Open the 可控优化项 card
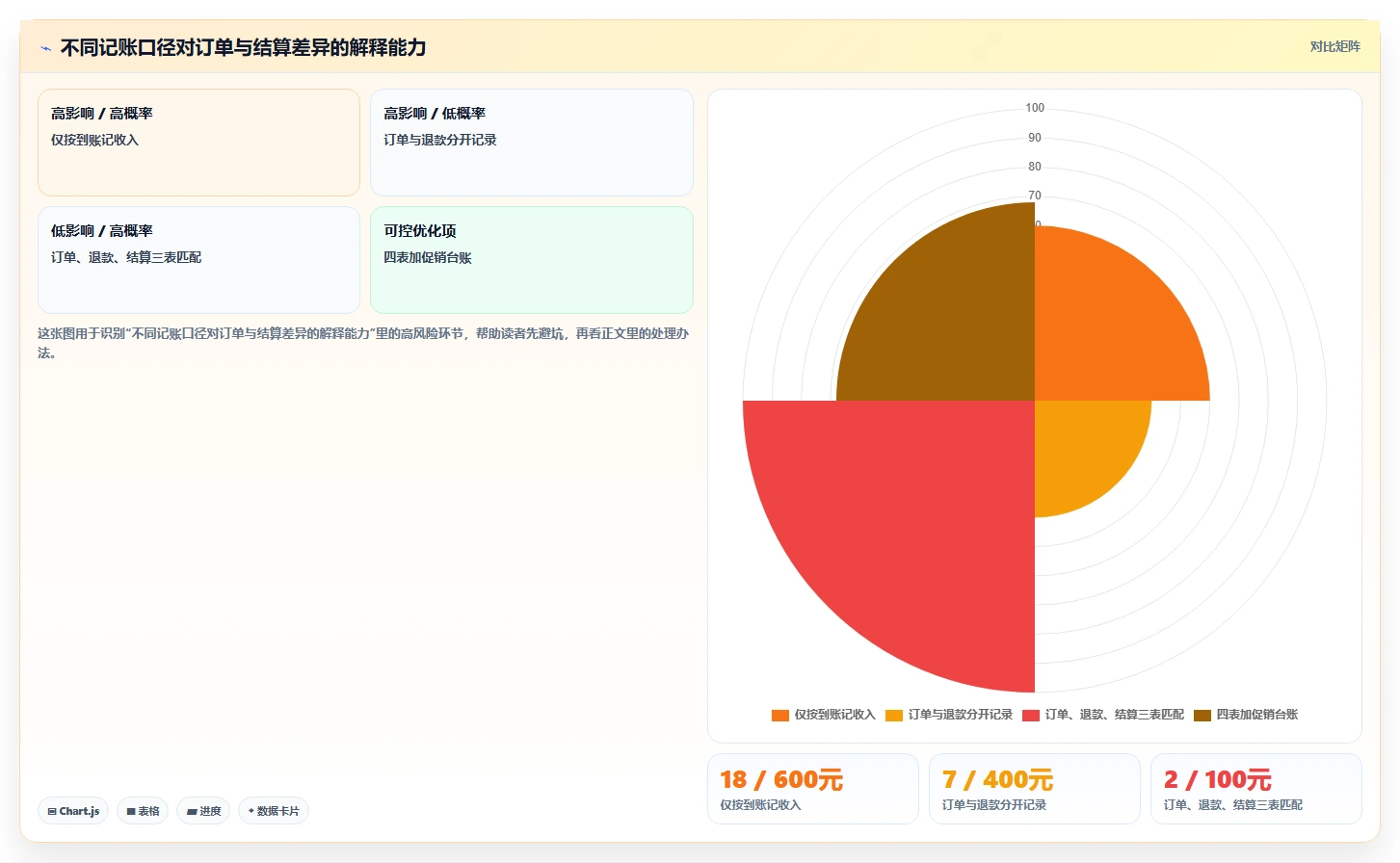The width and height of the screenshot is (1400, 863). coord(532,260)
